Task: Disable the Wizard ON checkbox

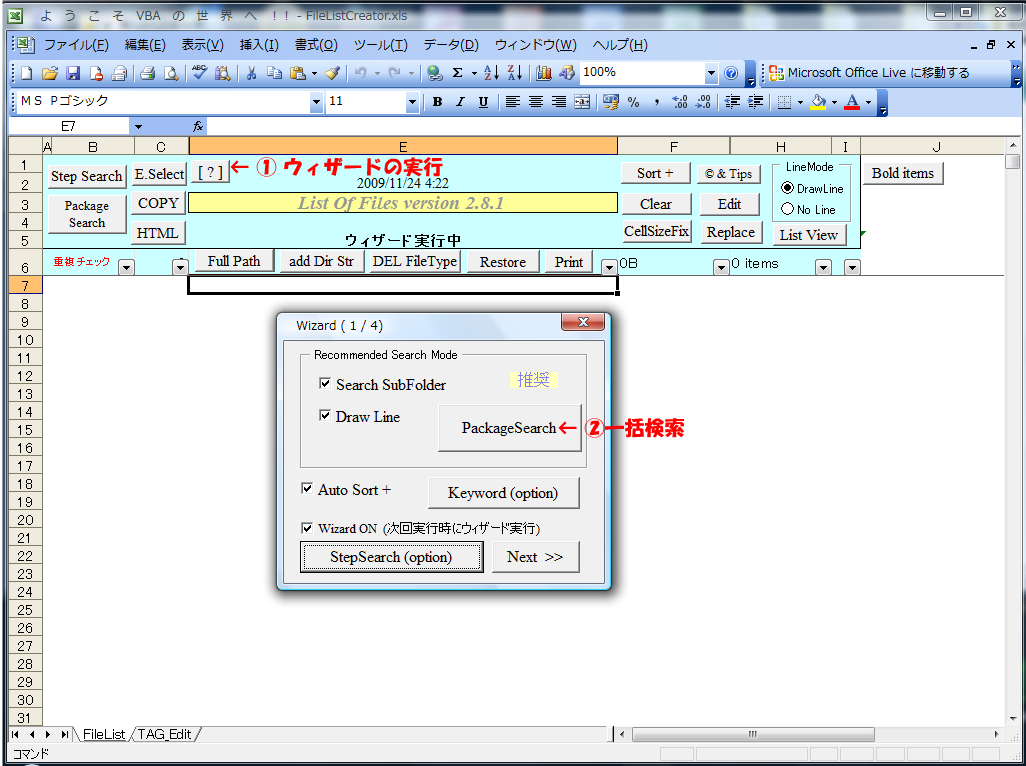Action: point(307,527)
